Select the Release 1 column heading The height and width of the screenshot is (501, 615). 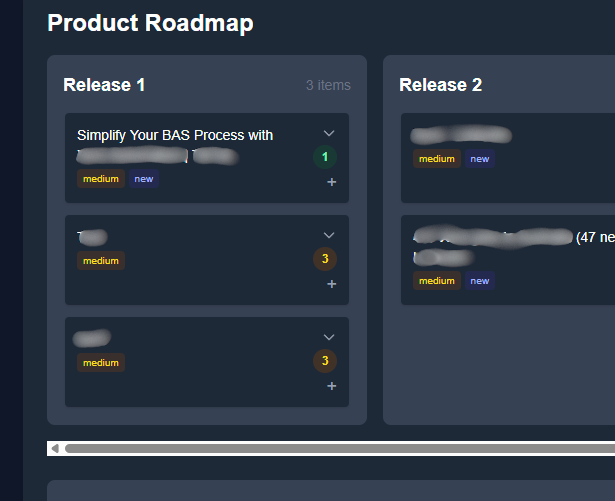pos(104,85)
